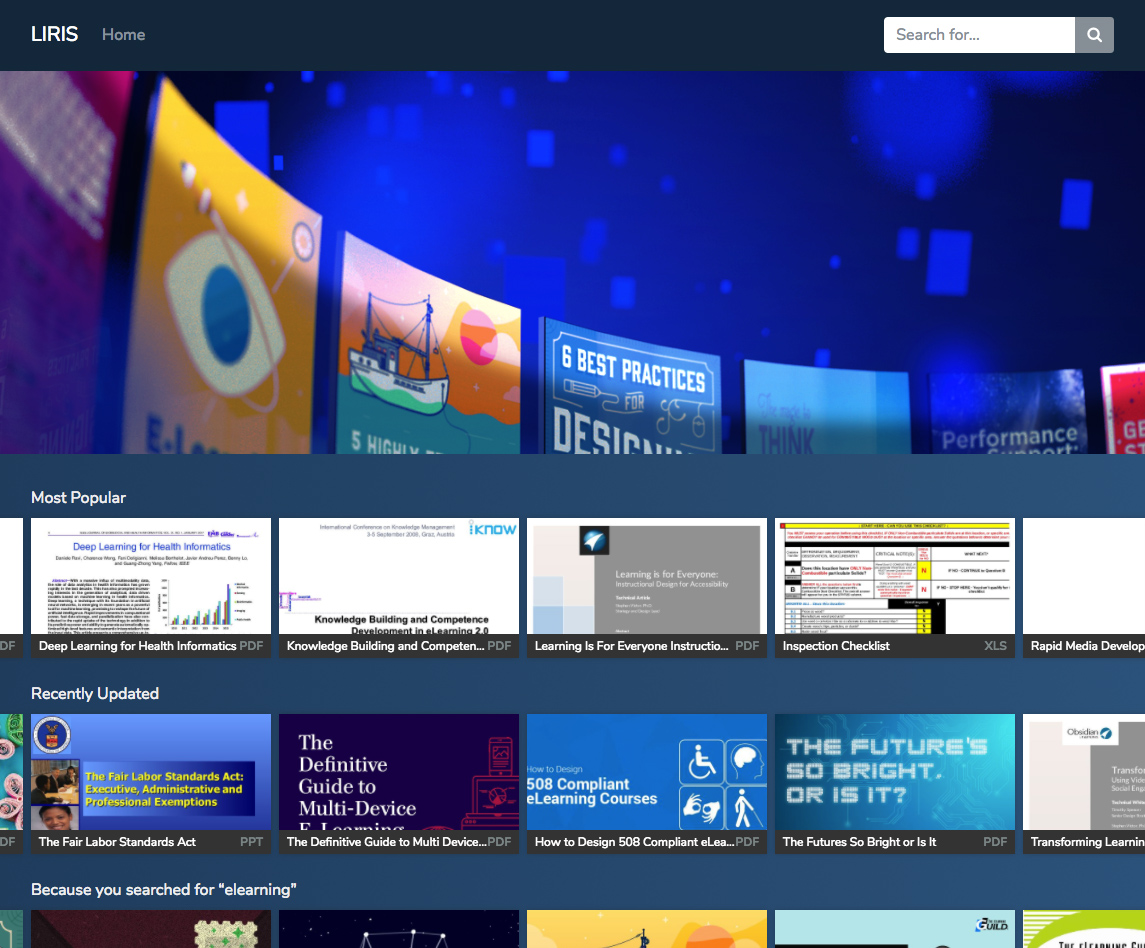The width and height of the screenshot is (1145, 948).
Task: Open Deep Learning for Health Informatics thumbnail
Action: pos(151,576)
